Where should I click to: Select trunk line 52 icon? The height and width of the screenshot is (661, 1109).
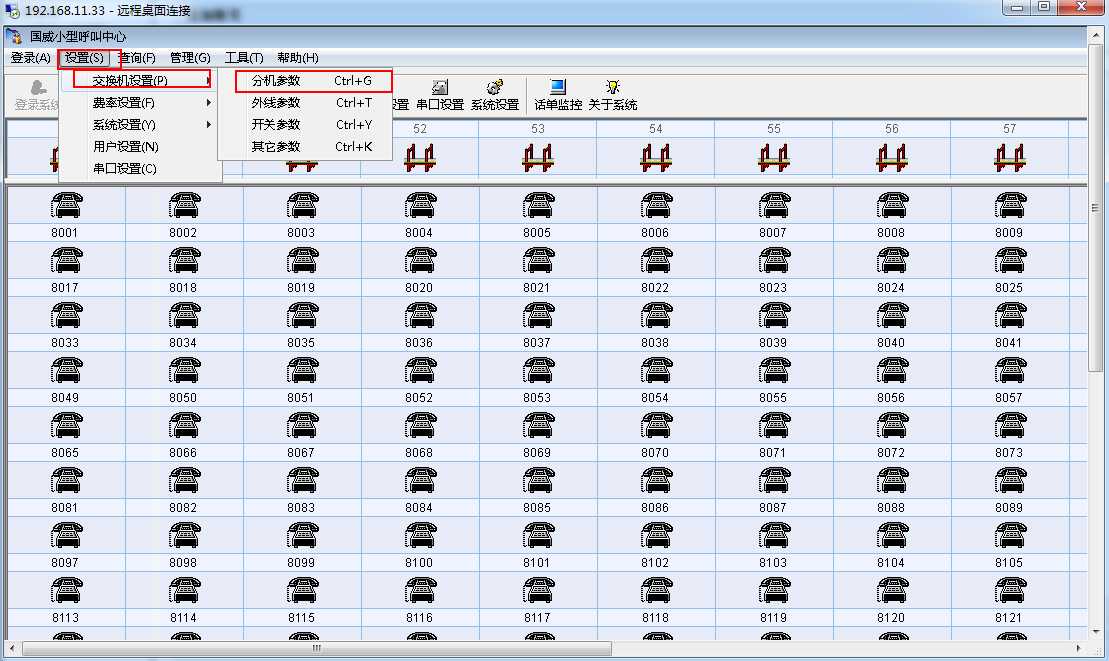[x=420, y=158]
